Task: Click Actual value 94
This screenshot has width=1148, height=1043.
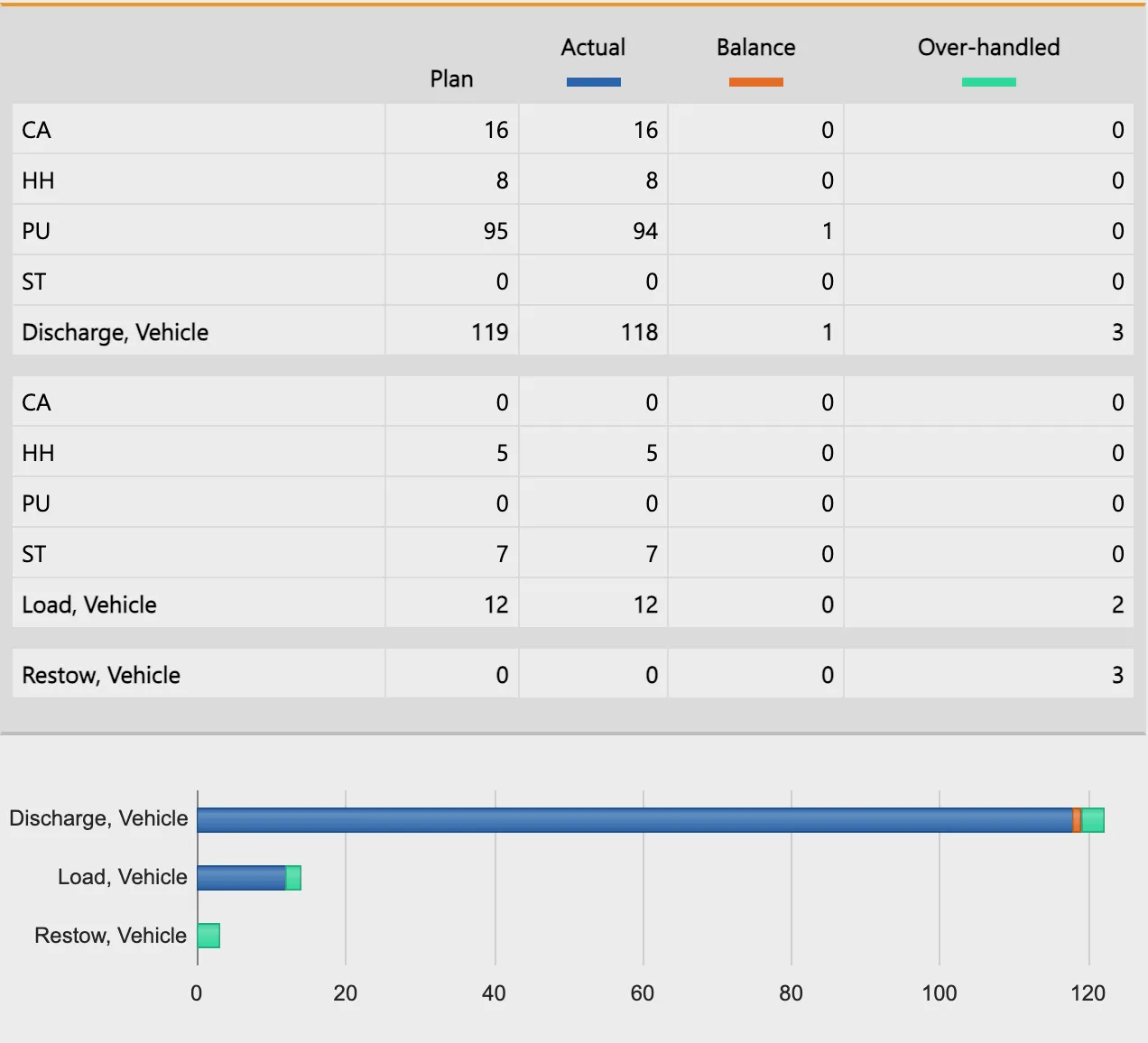Action: click(x=645, y=231)
